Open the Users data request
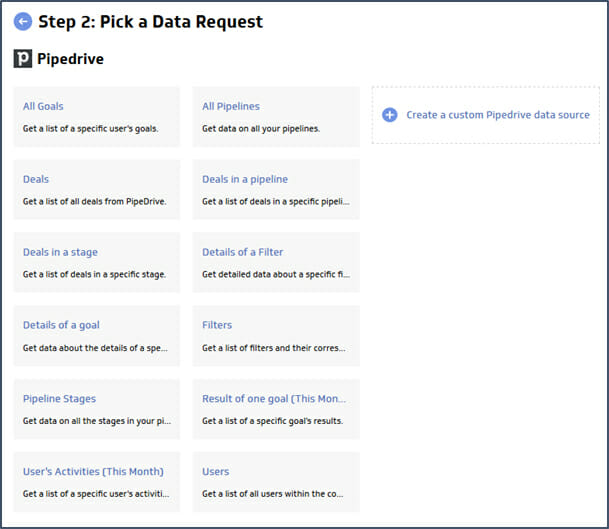609x529 pixels. pos(276,482)
